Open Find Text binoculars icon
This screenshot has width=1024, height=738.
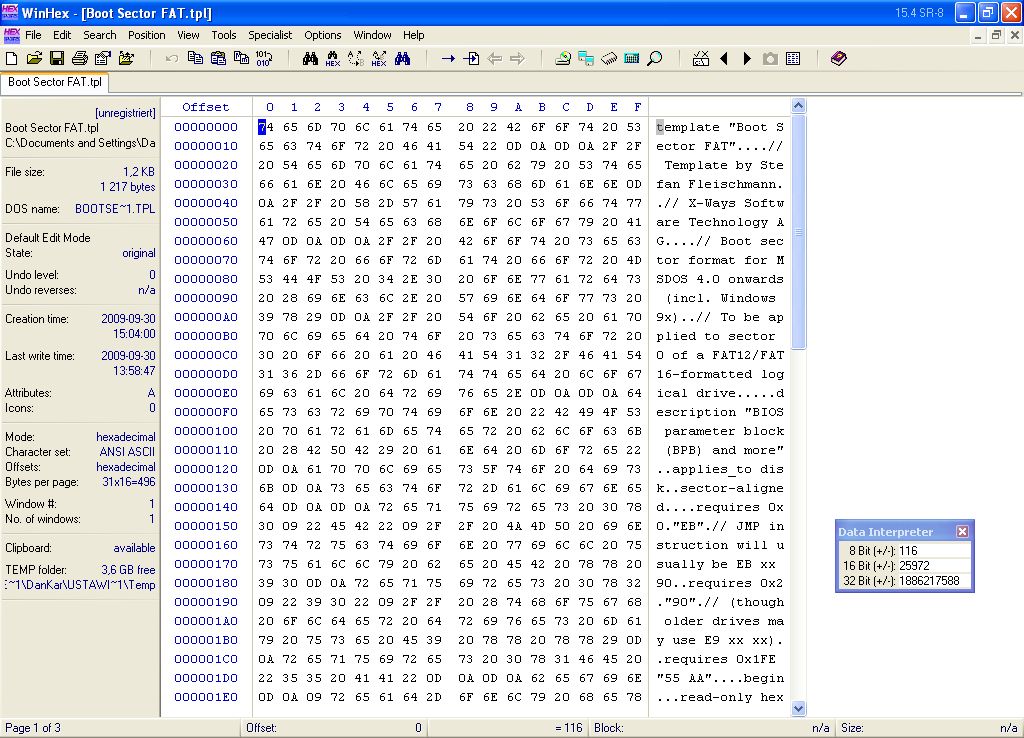tap(310, 59)
